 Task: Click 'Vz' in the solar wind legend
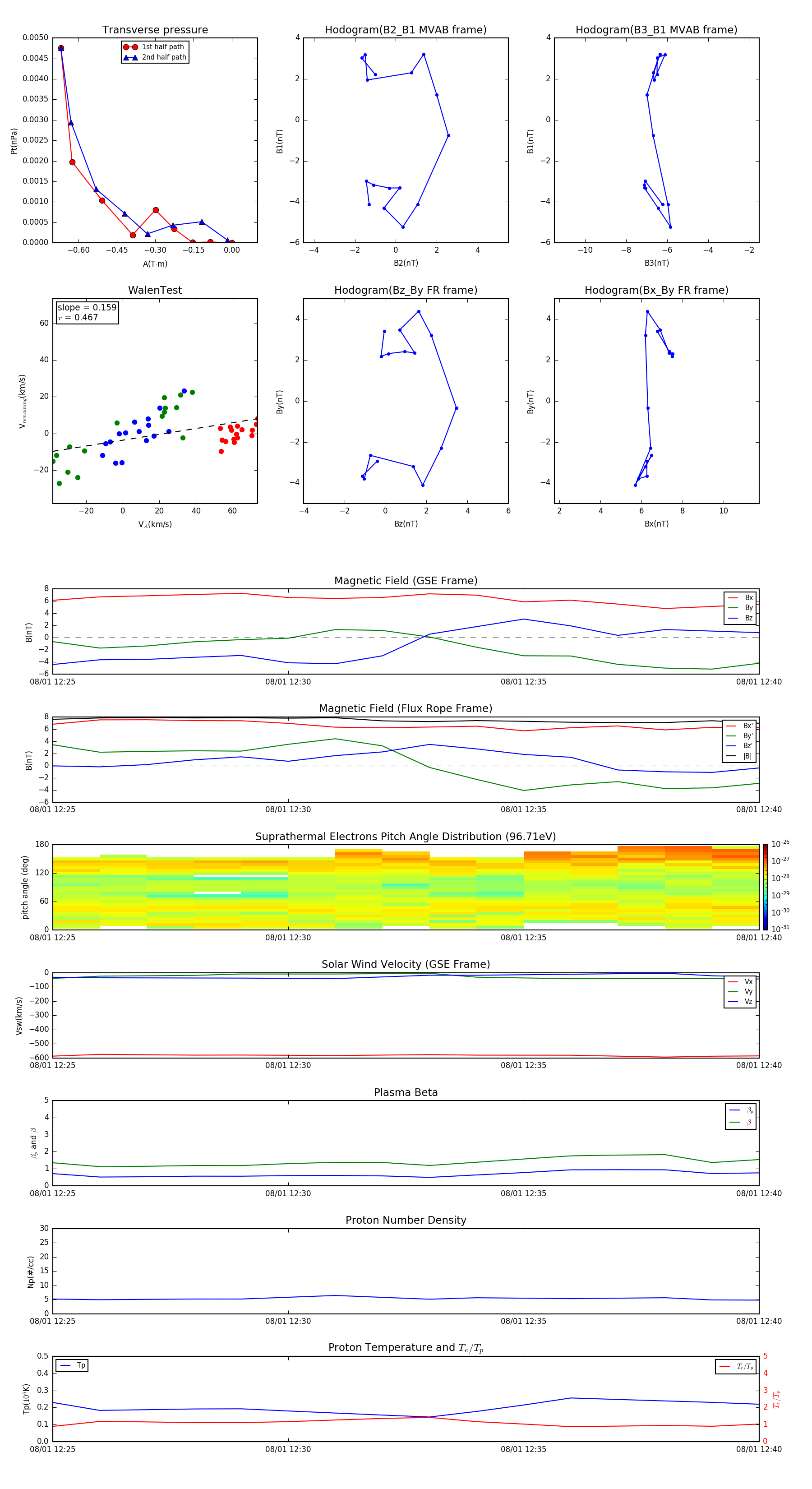(x=748, y=1002)
